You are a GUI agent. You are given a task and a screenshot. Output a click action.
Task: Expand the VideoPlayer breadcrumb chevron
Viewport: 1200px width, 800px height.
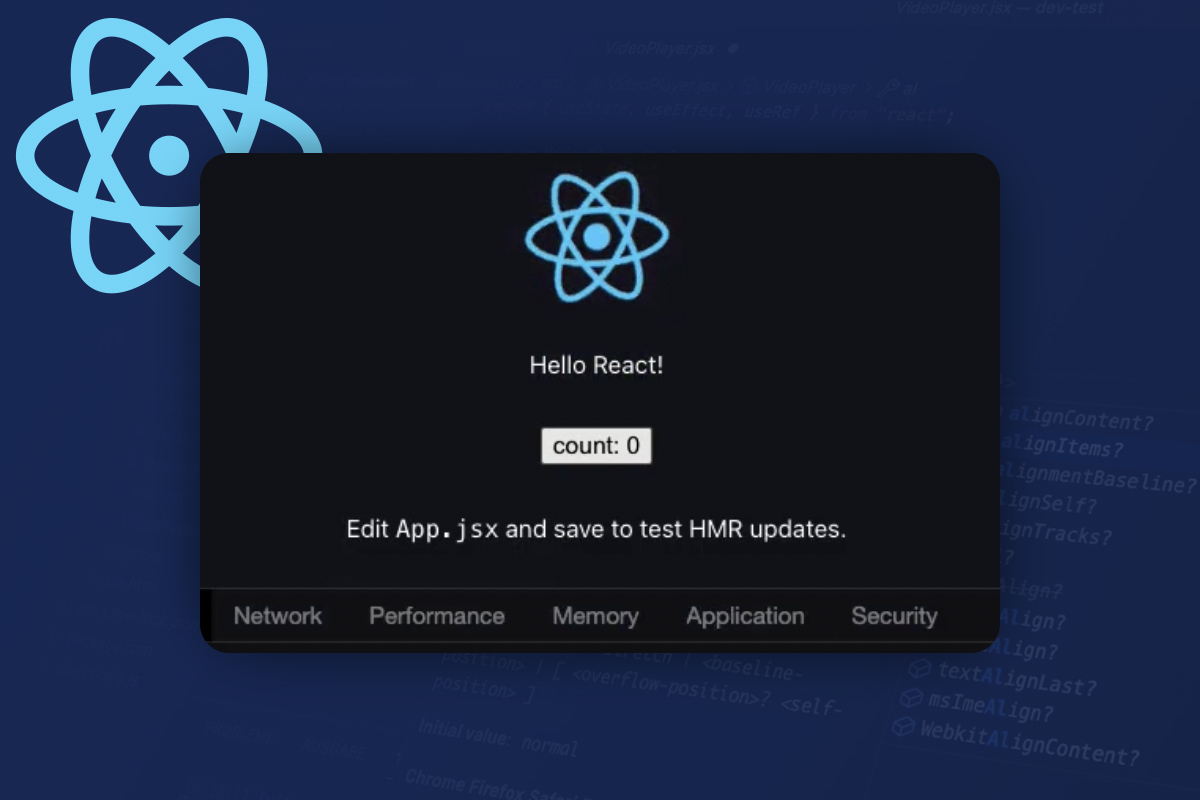868,87
